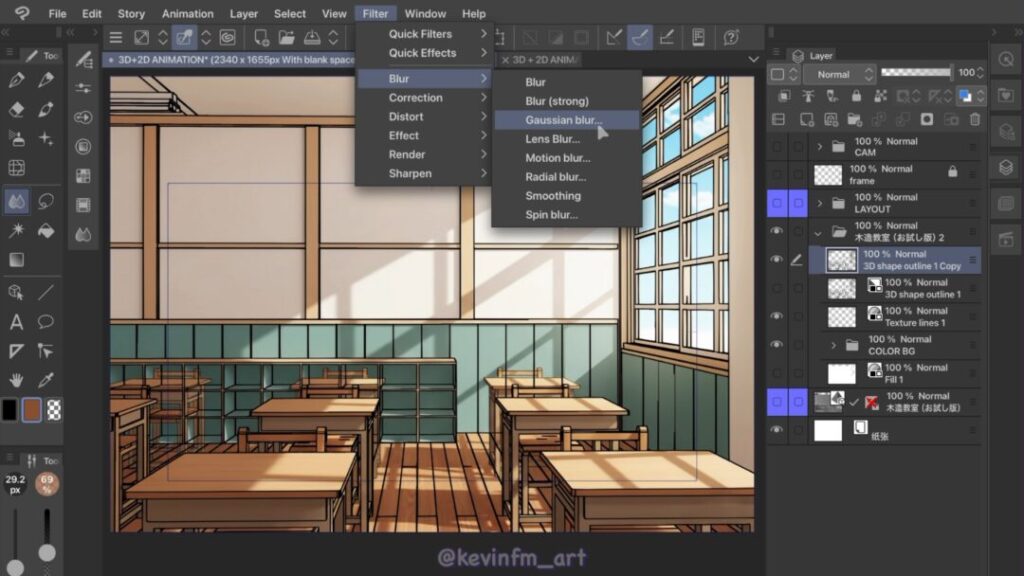Image resolution: width=1024 pixels, height=576 pixels.
Task: Open the Sharpen submenu
Action: (423, 173)
